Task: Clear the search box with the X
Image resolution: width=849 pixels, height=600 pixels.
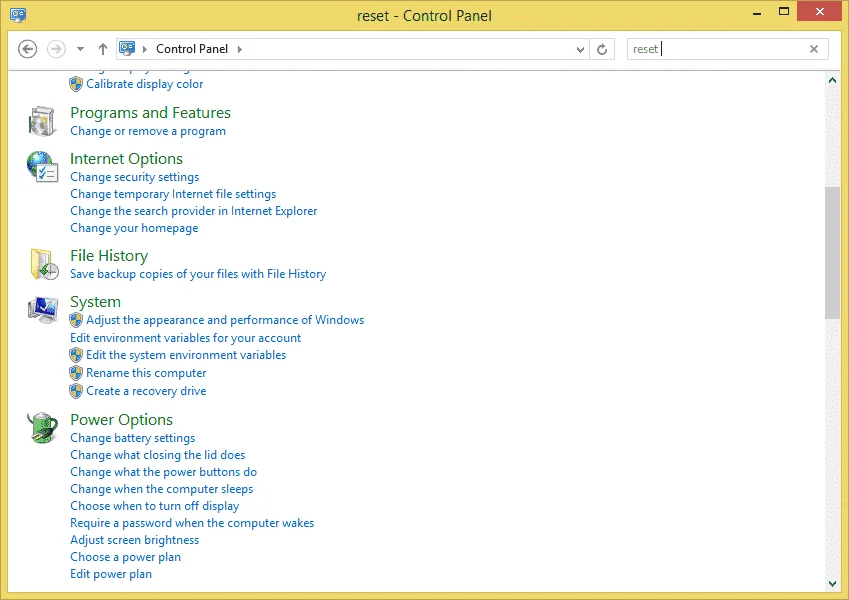Action: 813,49
